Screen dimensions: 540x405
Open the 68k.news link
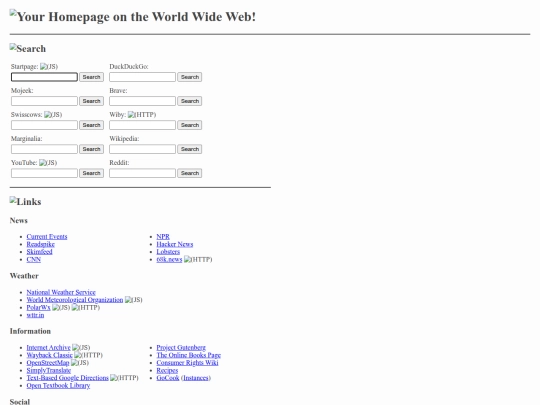point(169,259)
